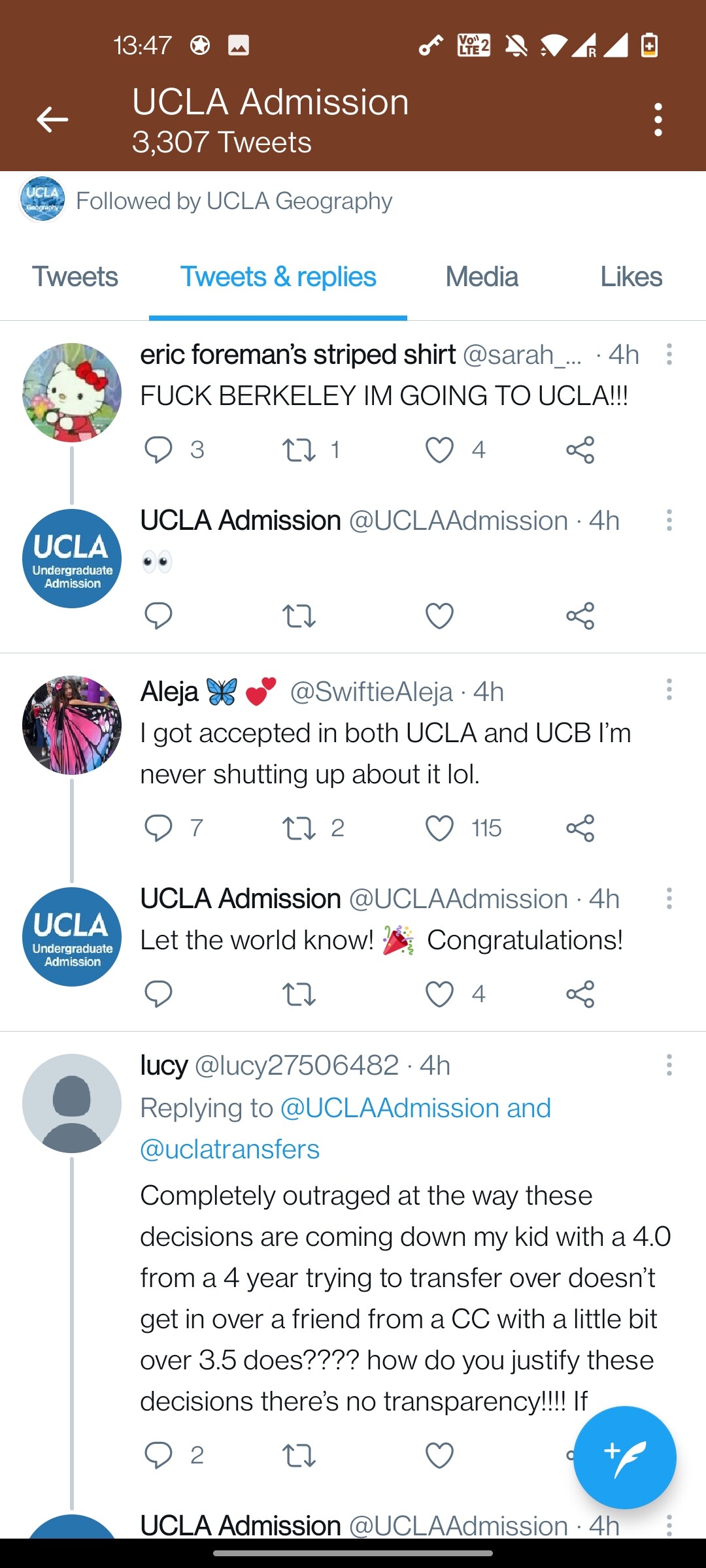Open Followed by UCLA Geography link

234,201
